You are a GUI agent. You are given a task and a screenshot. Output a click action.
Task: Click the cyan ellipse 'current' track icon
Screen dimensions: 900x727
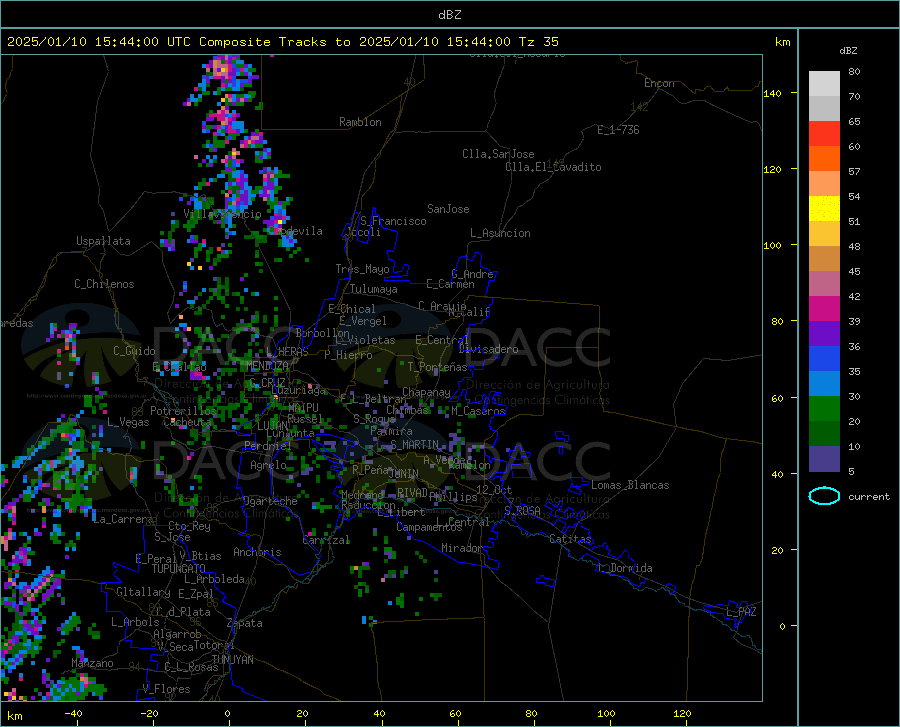824,496
